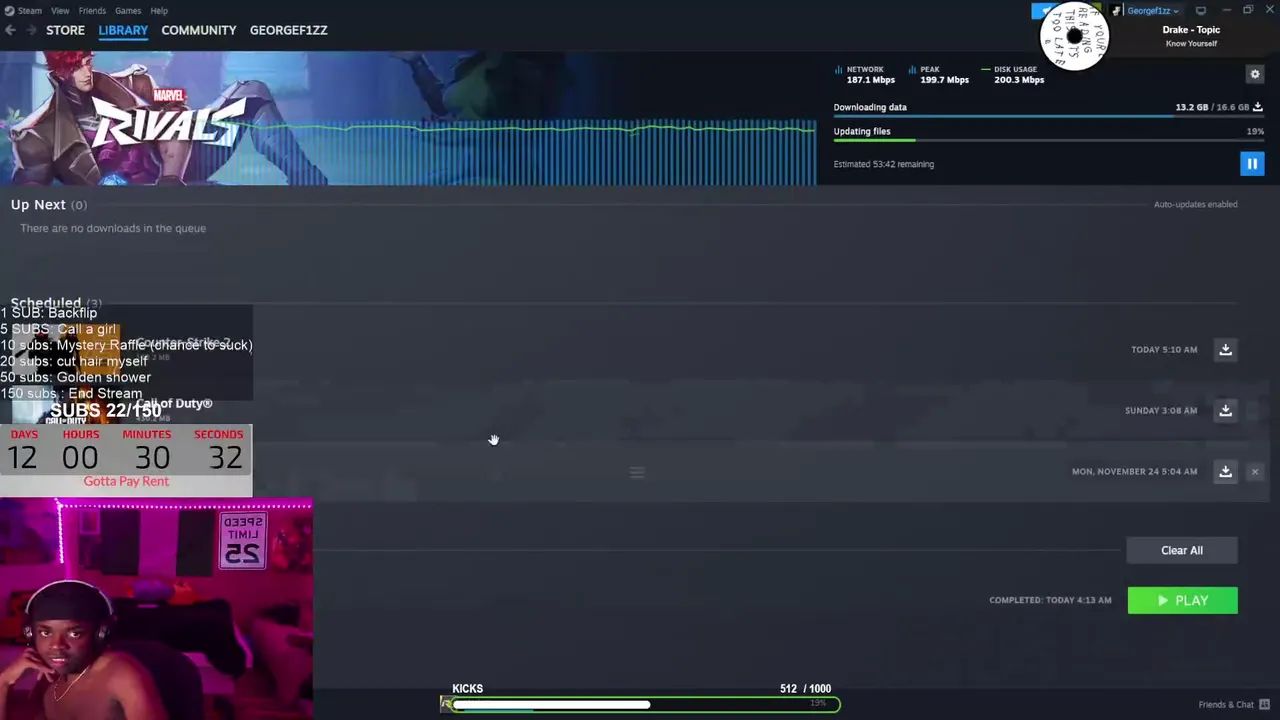Go forward with the forward arrow
Image resolution: width=1280 pixels, height=720 pixels.
tap(31, 30)
